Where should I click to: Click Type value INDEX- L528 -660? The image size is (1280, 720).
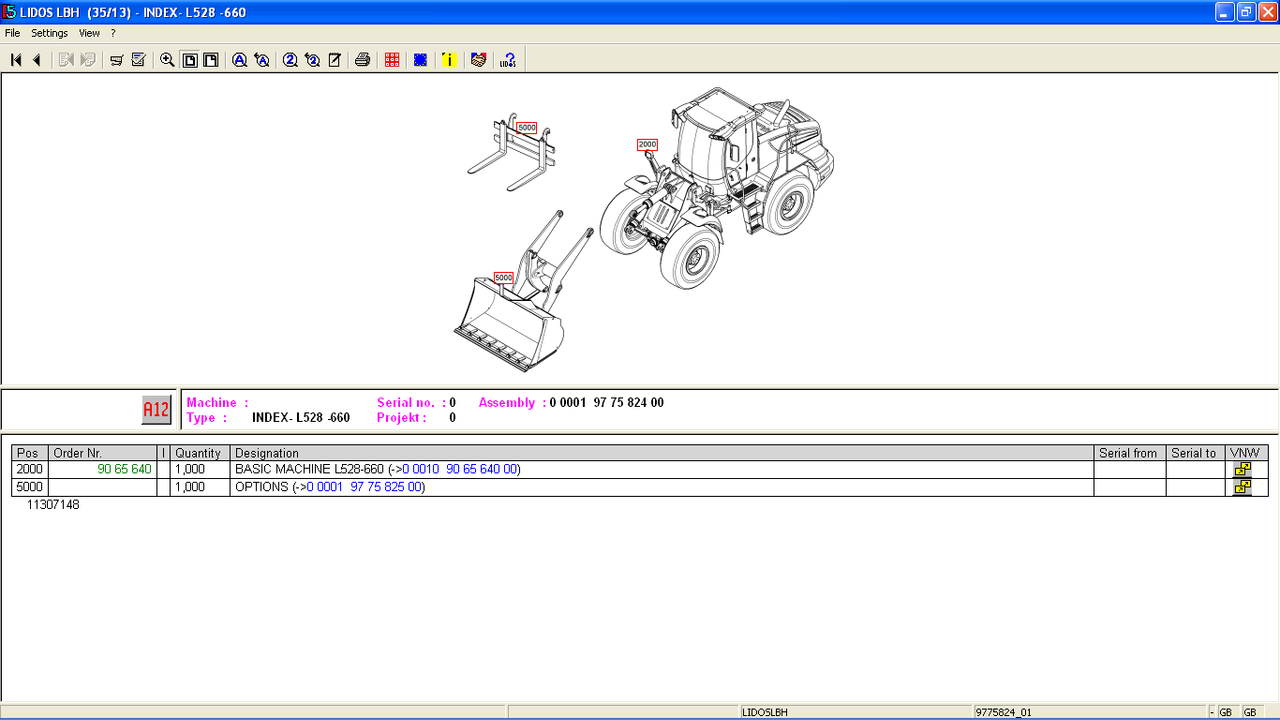[301, 418]
